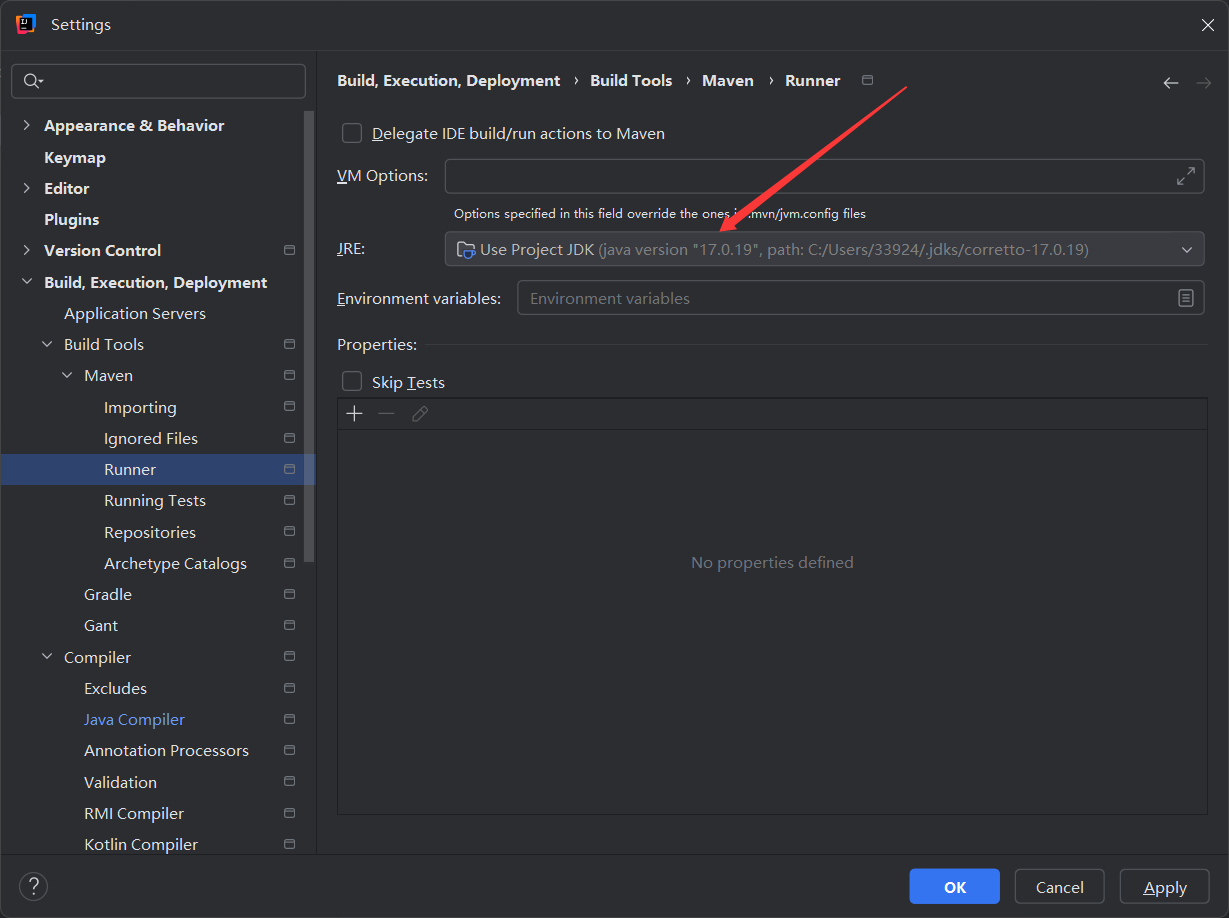Click project-level icon next to Runner breadcrumb

867,80
